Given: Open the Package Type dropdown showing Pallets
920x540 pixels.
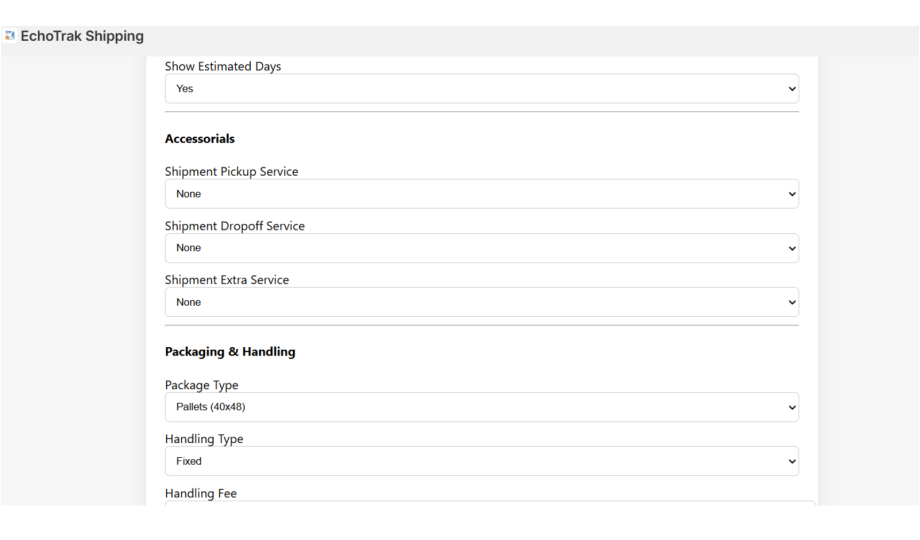Looking at the screenshot, I should tap(481, 407).
